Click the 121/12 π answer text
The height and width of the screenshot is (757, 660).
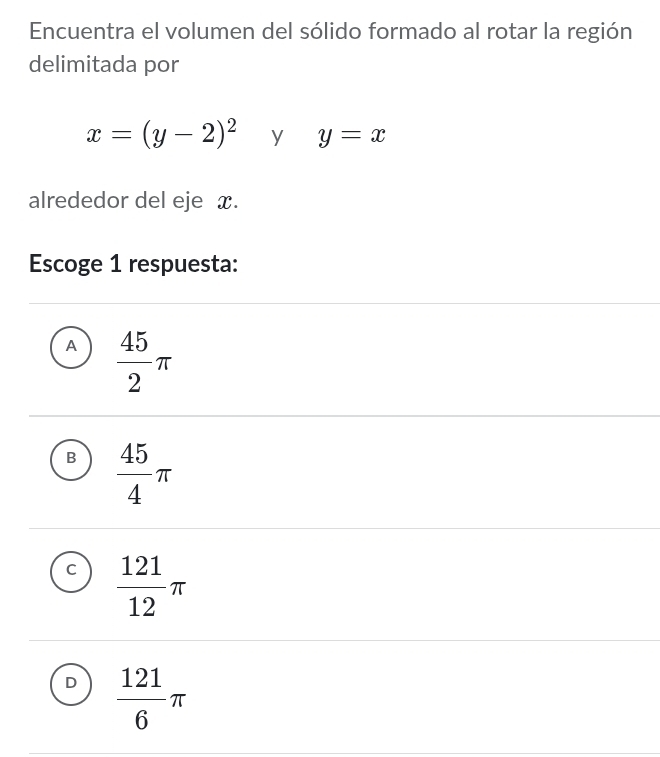coord(152,585)
